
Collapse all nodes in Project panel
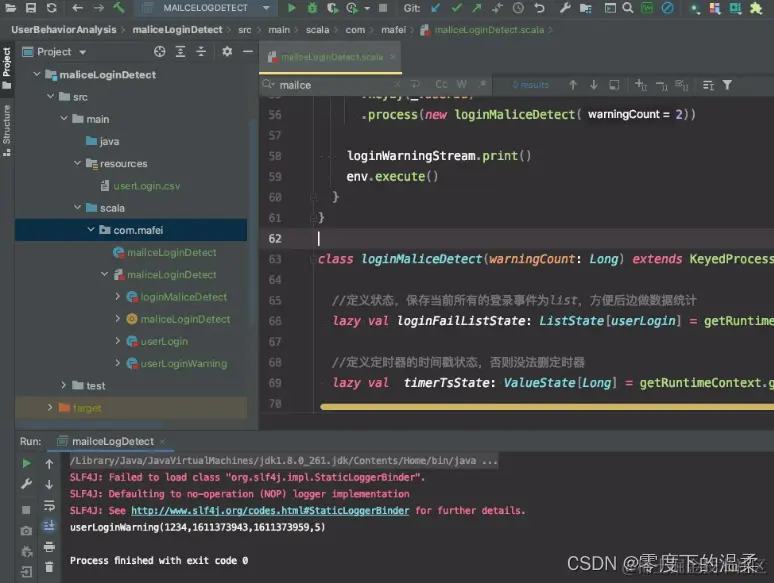click(201, 51)
